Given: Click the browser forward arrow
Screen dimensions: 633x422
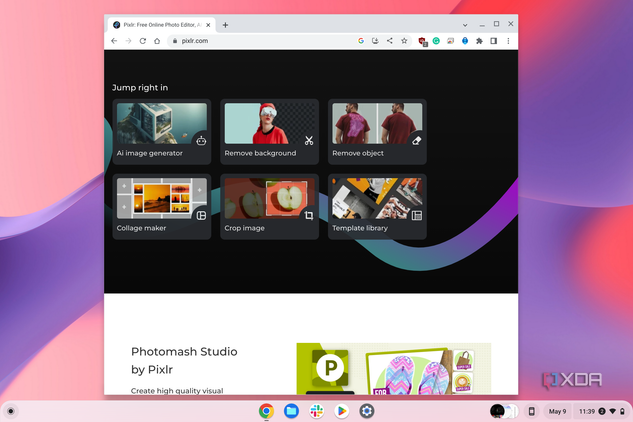Looking at the screenshot, I should 128,41.
